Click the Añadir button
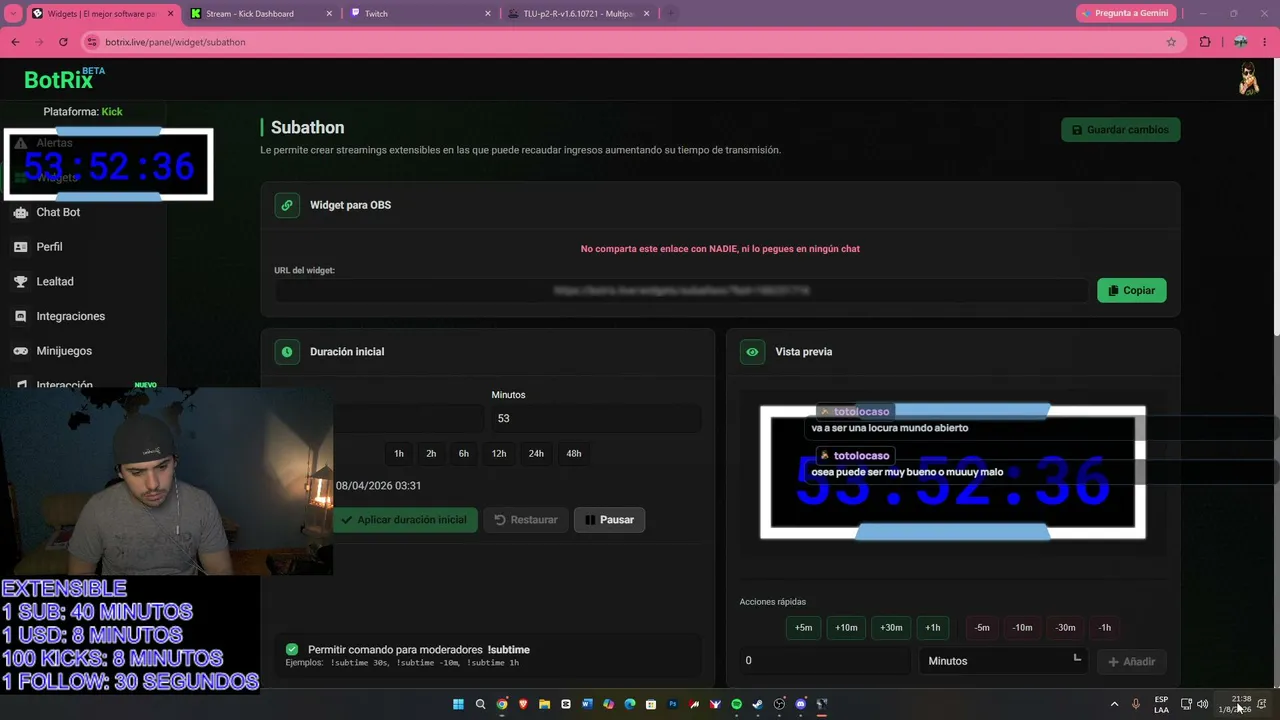 click(1131, 661)
